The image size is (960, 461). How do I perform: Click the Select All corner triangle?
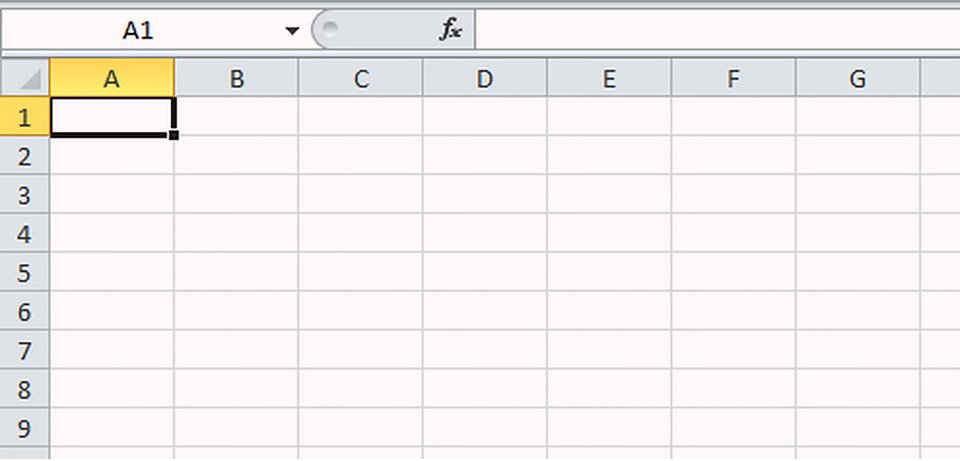tap(24, 77)
